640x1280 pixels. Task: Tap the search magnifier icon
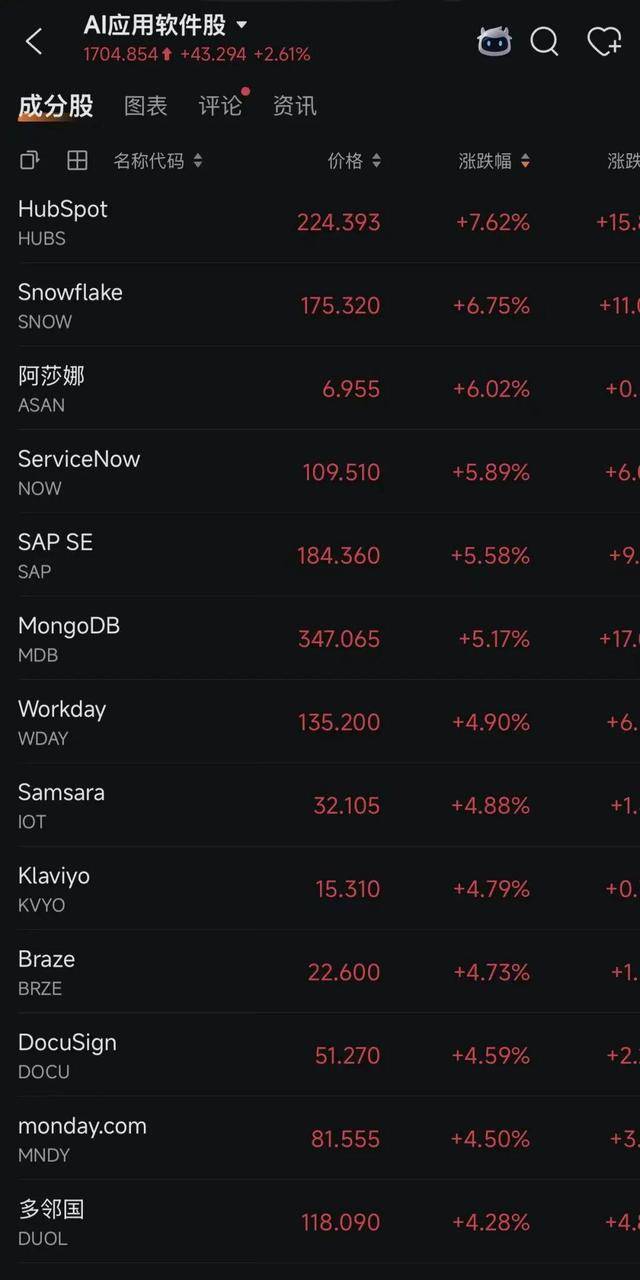pyautogui.click(x=545, y=41)
